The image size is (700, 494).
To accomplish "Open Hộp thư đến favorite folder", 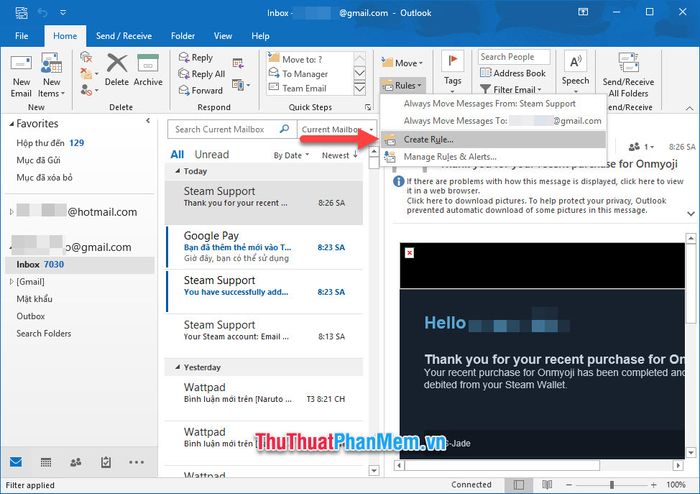I will [50, 143].
